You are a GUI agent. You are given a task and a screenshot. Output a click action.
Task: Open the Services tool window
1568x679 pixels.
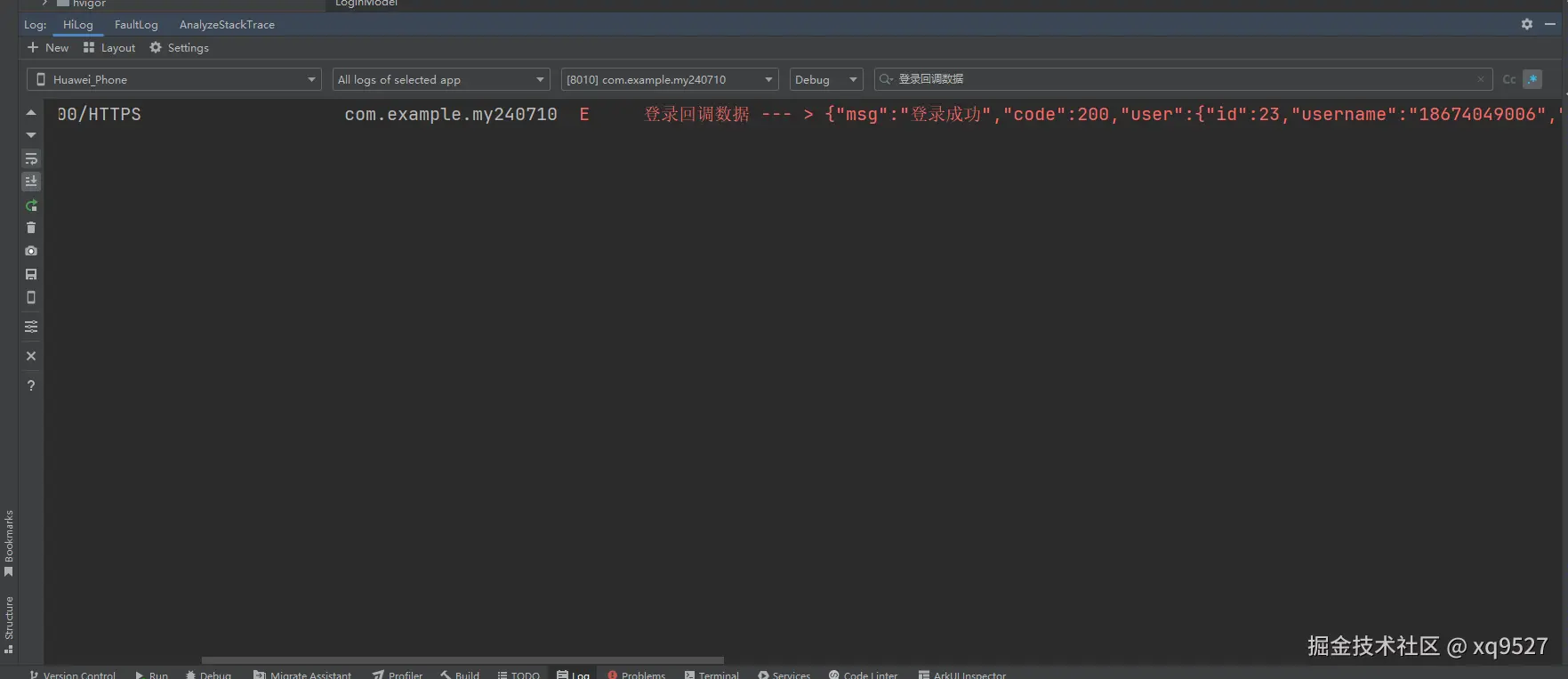point(784,674)
